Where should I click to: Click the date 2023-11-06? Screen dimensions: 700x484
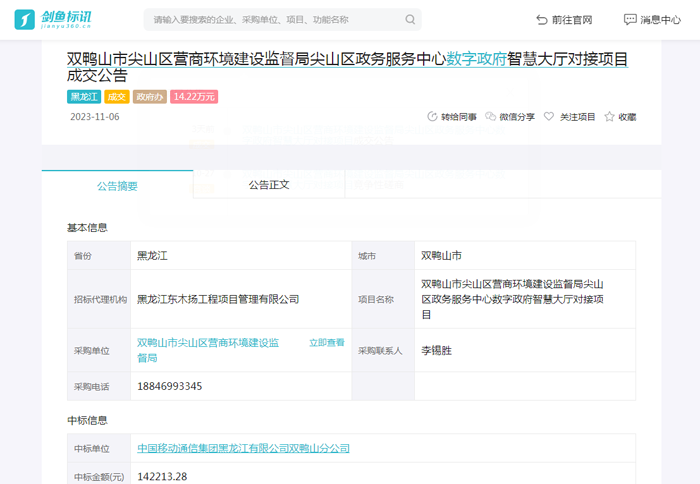(95, 117)
